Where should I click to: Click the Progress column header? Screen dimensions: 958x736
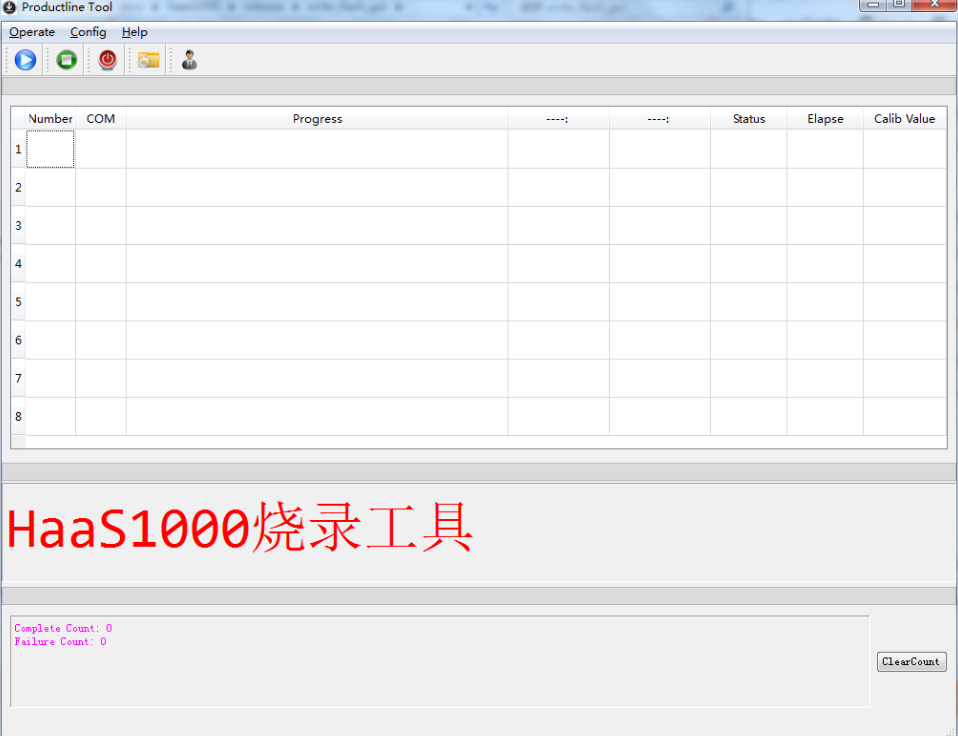[x=317, y=118]
